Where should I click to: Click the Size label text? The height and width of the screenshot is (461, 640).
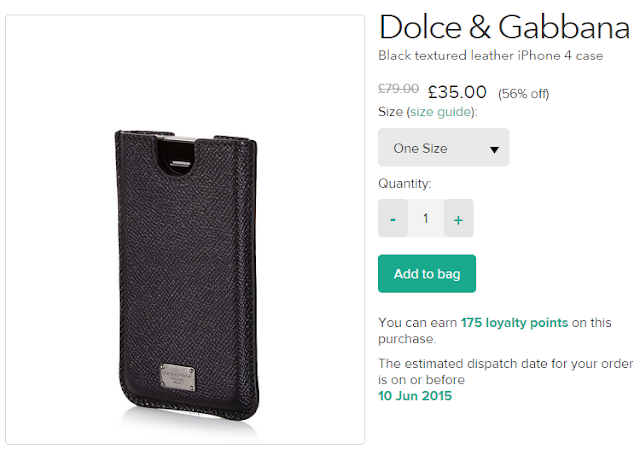coord(390,112)
